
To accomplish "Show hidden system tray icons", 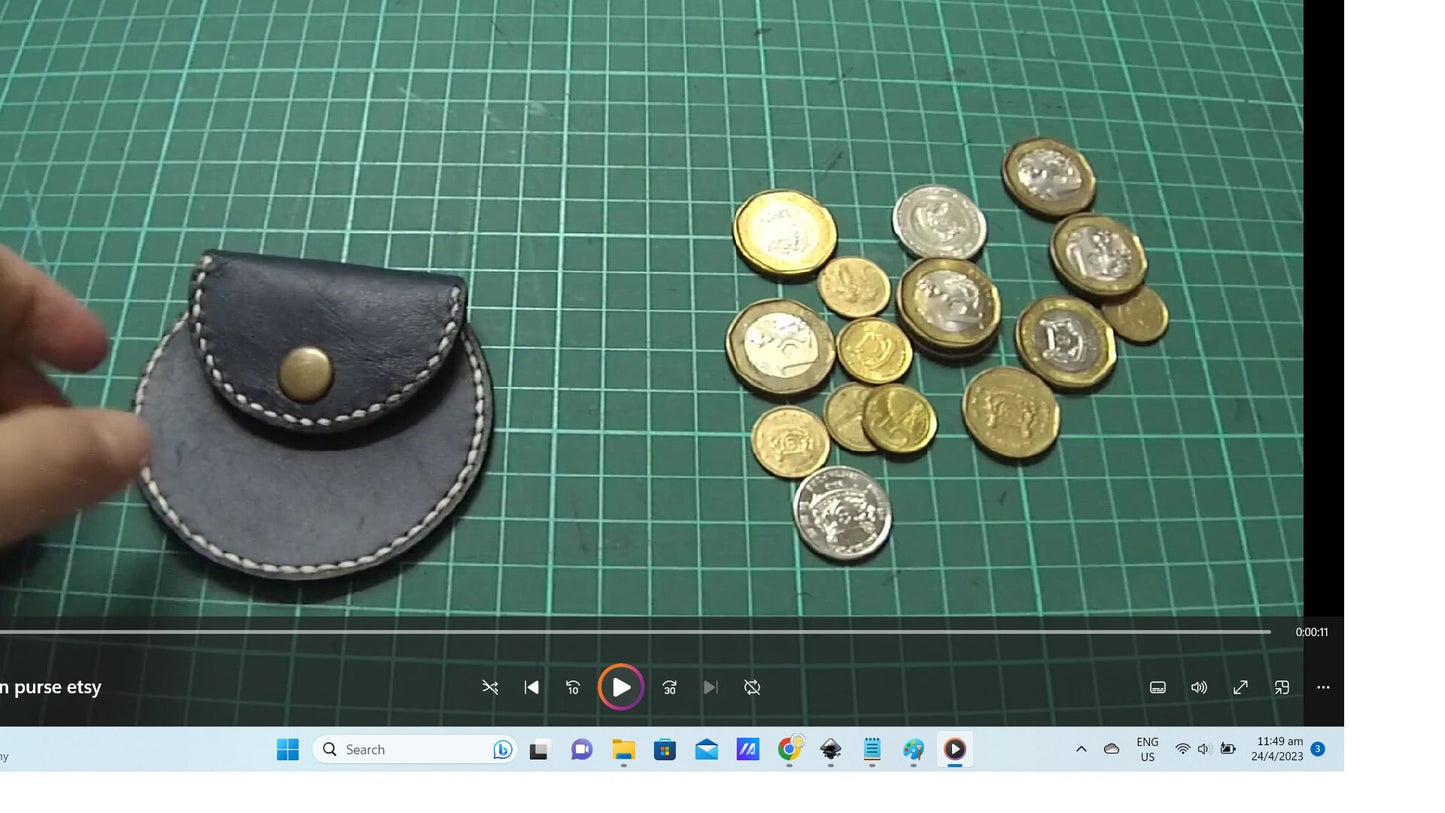I will click(1081, 749).
